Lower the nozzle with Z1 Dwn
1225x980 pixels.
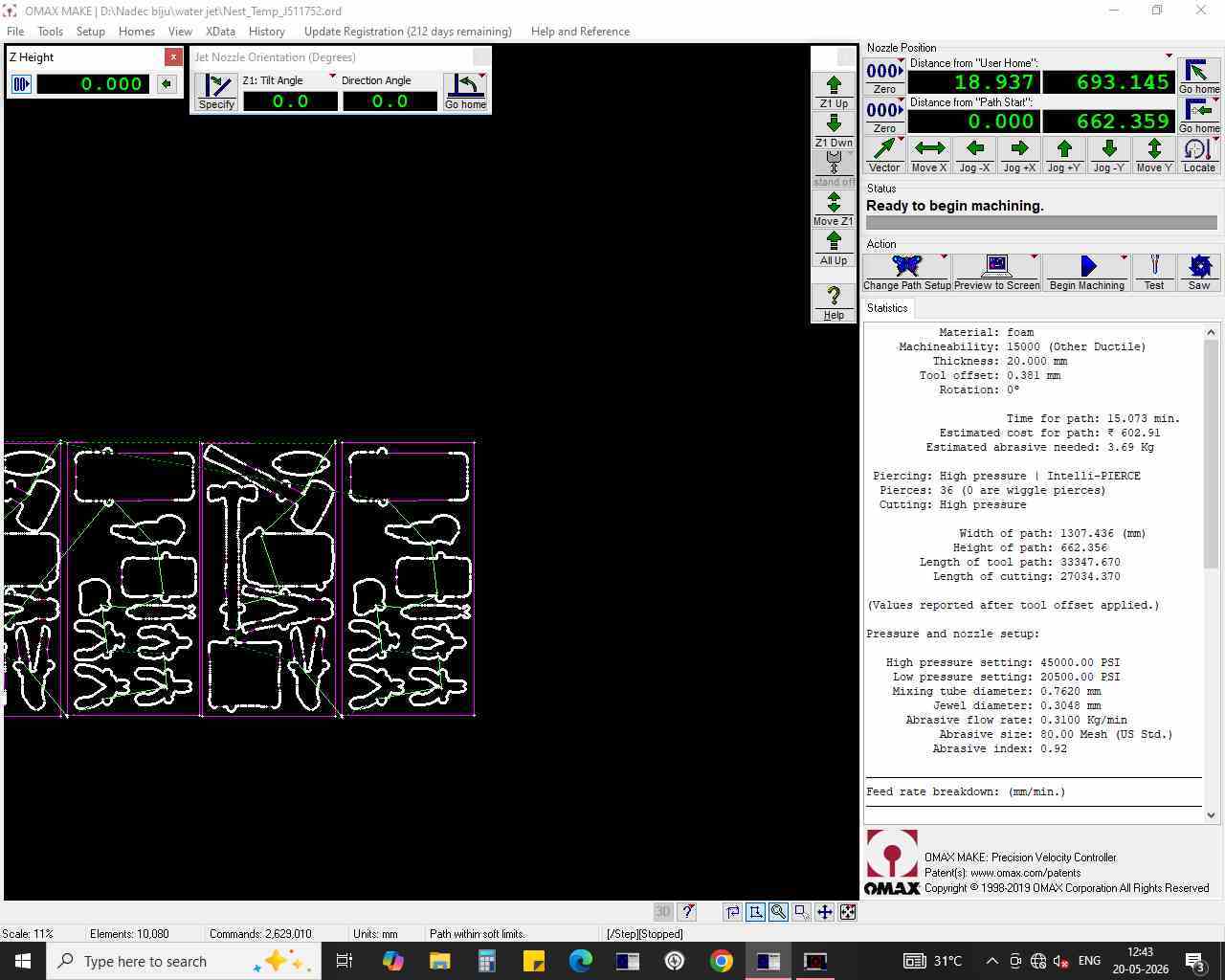click(x=834, y=130)
